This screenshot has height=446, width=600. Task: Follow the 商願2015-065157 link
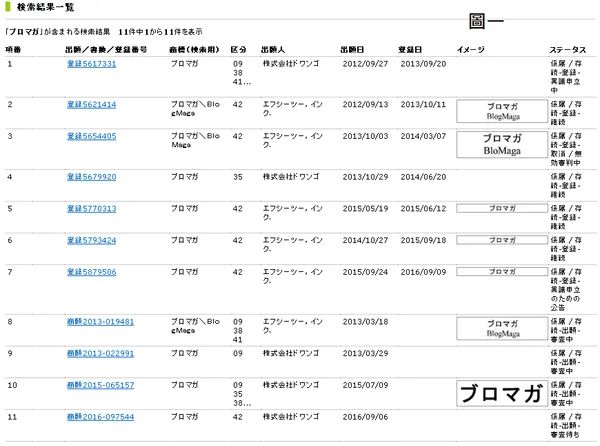tap(101, 386)
